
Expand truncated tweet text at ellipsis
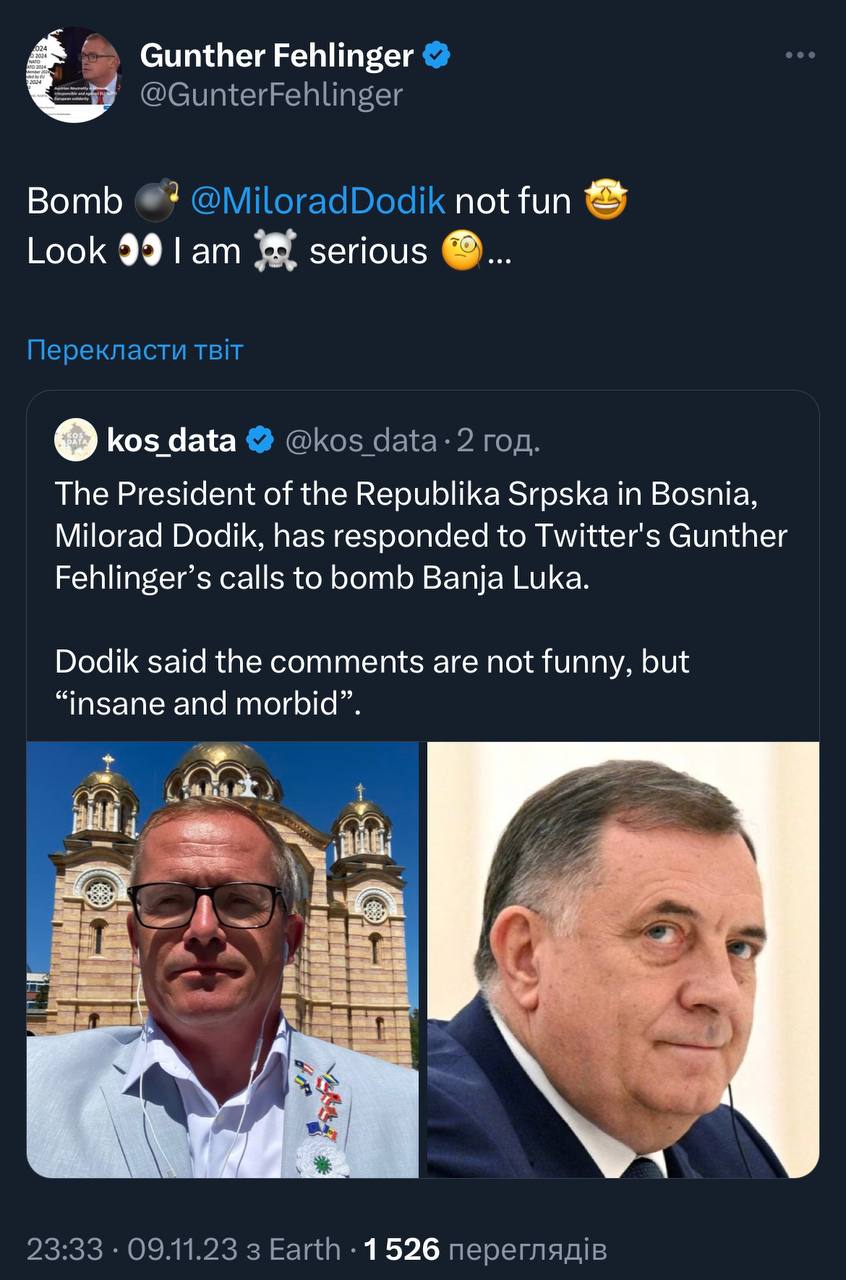click(499, 253)
